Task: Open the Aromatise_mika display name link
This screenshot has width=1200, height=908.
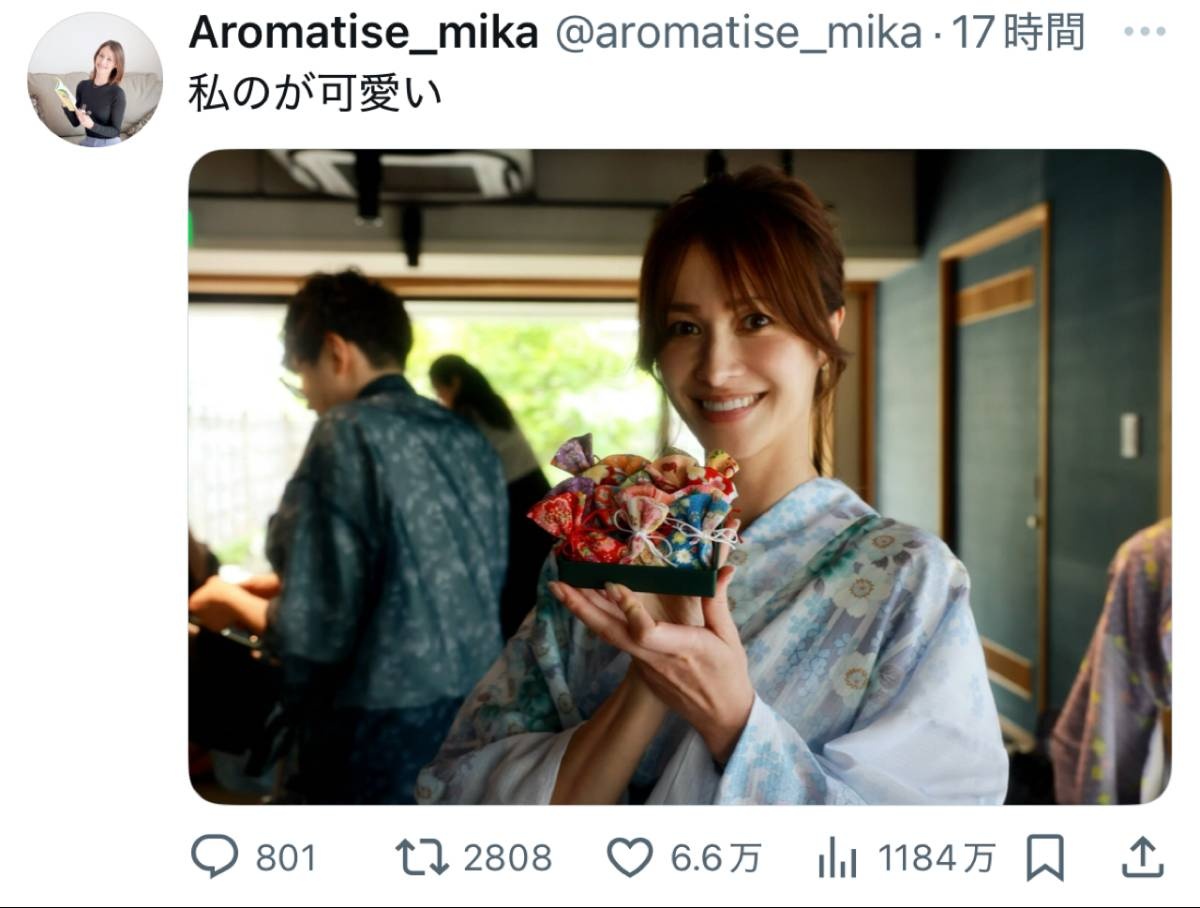Action: (364, 33)
